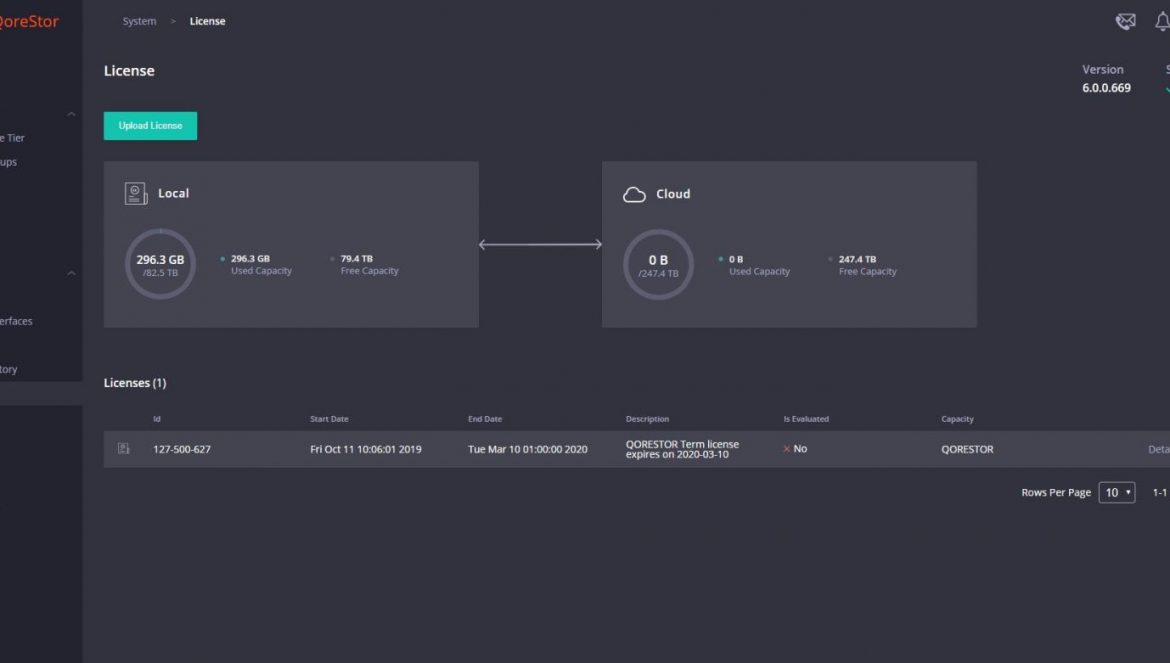This screenshot has height=663, width=1170.
Task: Click the Id column header
Action: (157, 419)
